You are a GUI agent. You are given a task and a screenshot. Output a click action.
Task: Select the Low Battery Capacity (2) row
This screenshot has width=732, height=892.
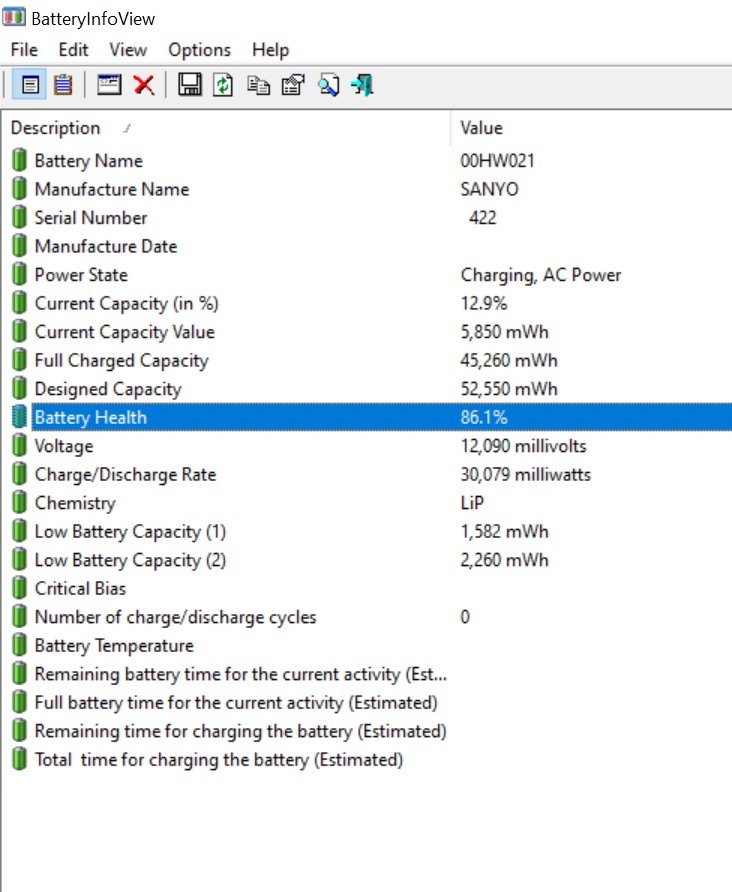(x=367, y=559)
